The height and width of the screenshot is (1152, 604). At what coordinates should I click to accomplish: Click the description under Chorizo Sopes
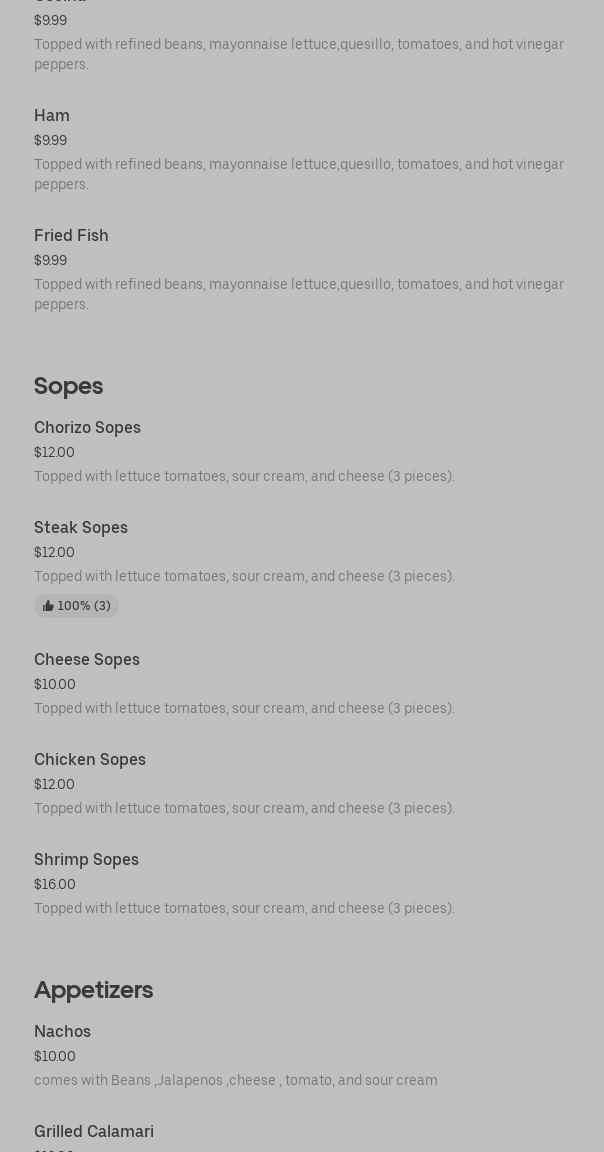tap(244, 477)
